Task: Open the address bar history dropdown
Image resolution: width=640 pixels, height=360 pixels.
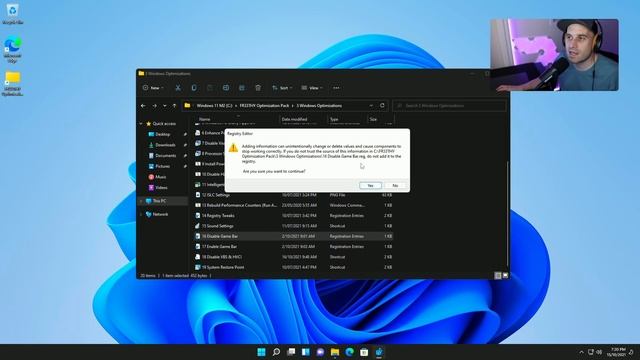Action: click(x=371, y=106)
